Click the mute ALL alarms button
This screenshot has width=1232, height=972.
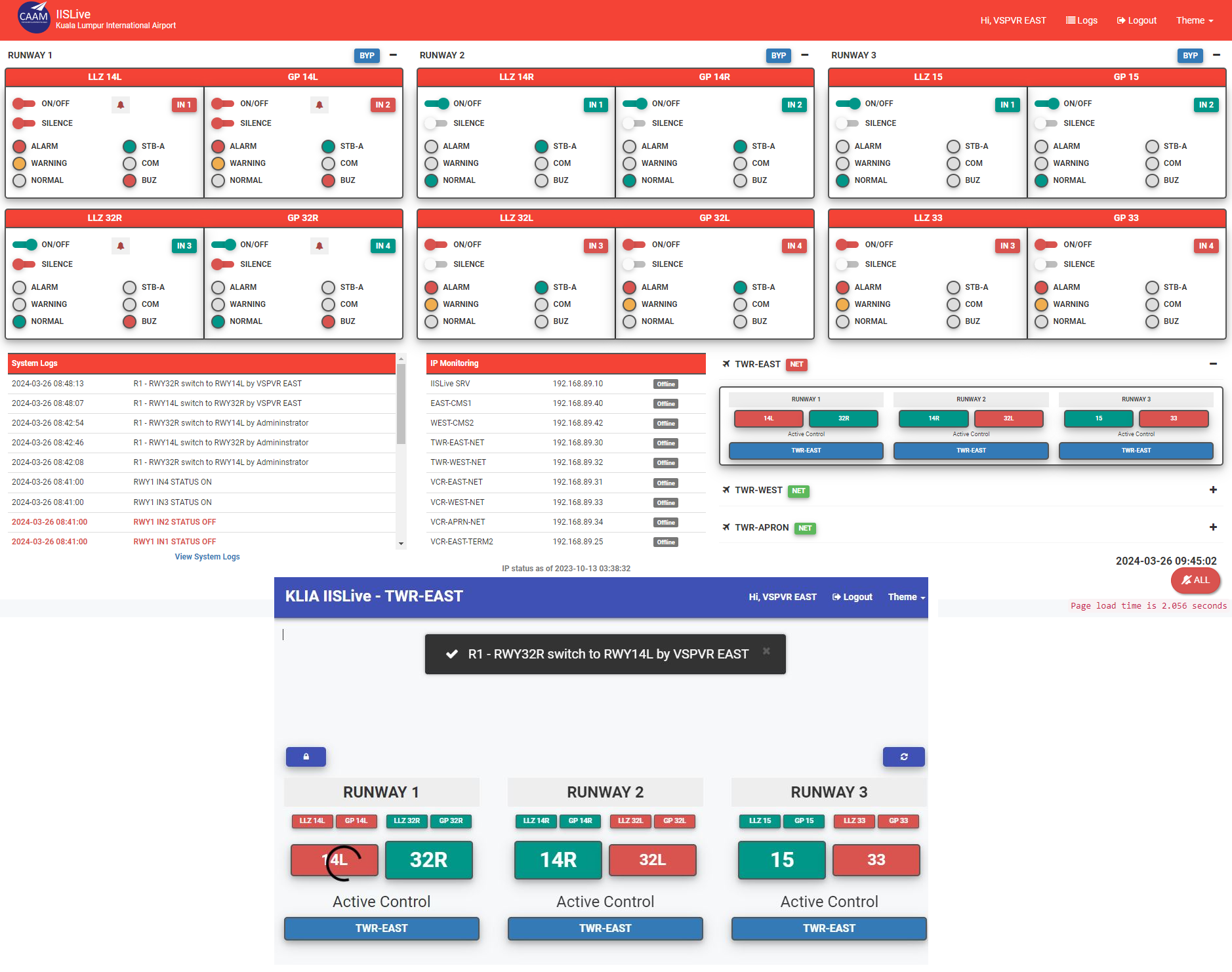coord(1195,580)
